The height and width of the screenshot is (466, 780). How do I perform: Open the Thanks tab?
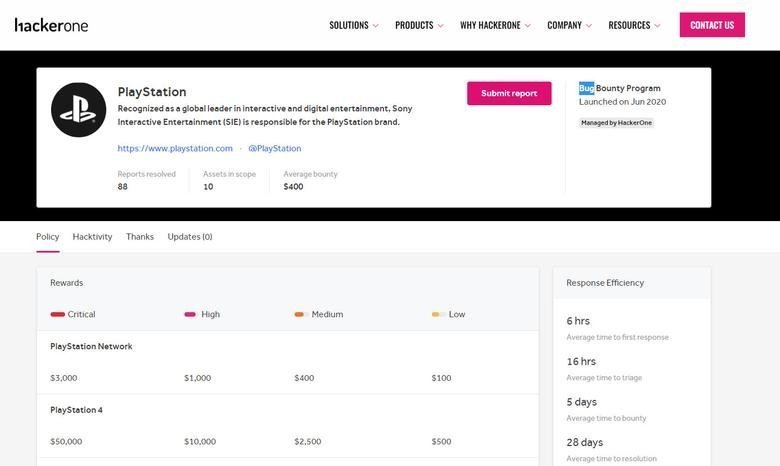pos(140,237)
